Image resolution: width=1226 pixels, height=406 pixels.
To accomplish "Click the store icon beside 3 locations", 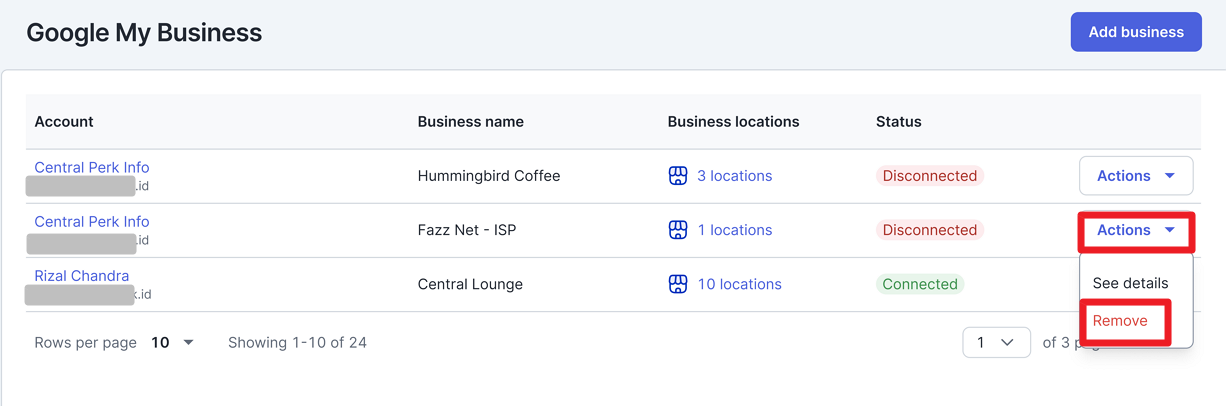I will pos(678,176).
